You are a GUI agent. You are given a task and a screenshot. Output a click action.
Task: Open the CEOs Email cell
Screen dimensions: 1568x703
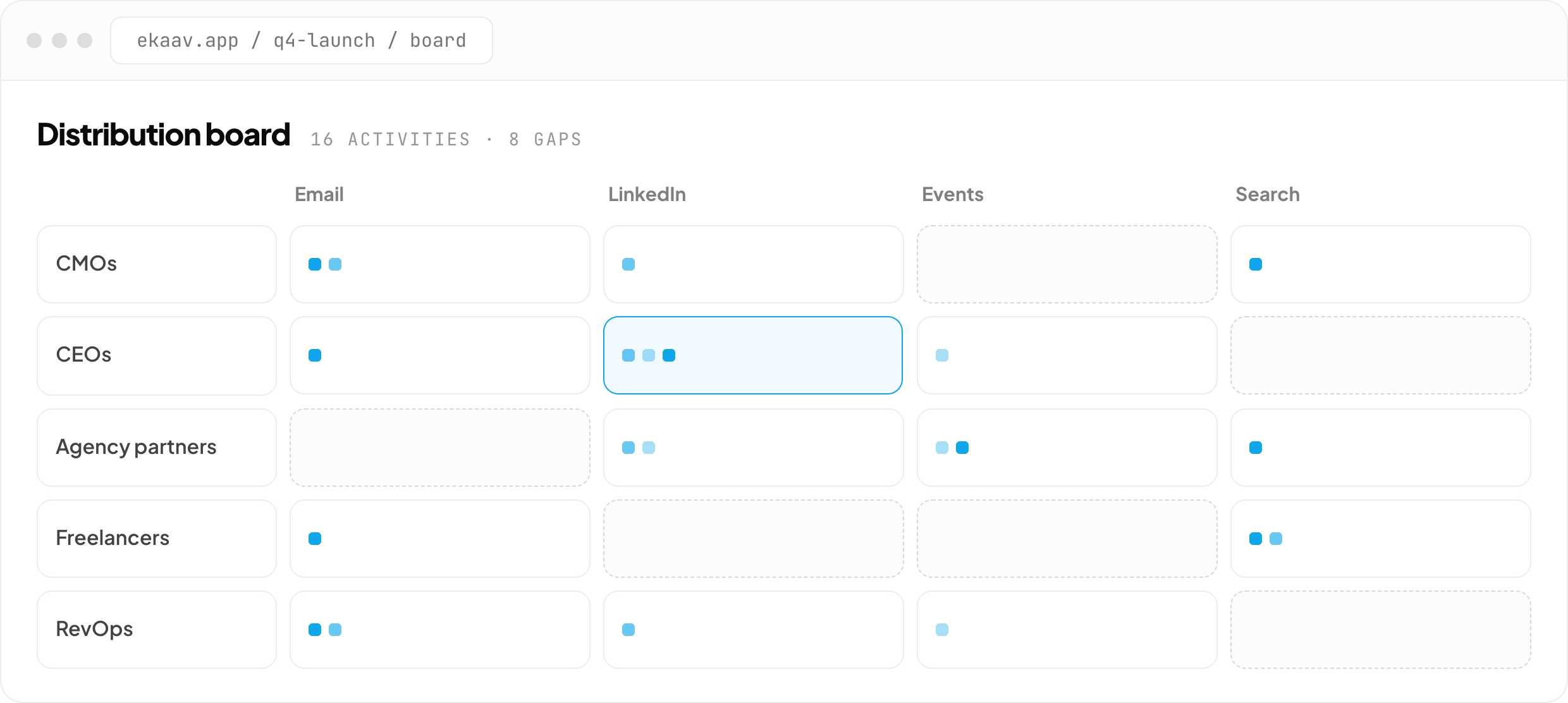click(x=440, y=355)
